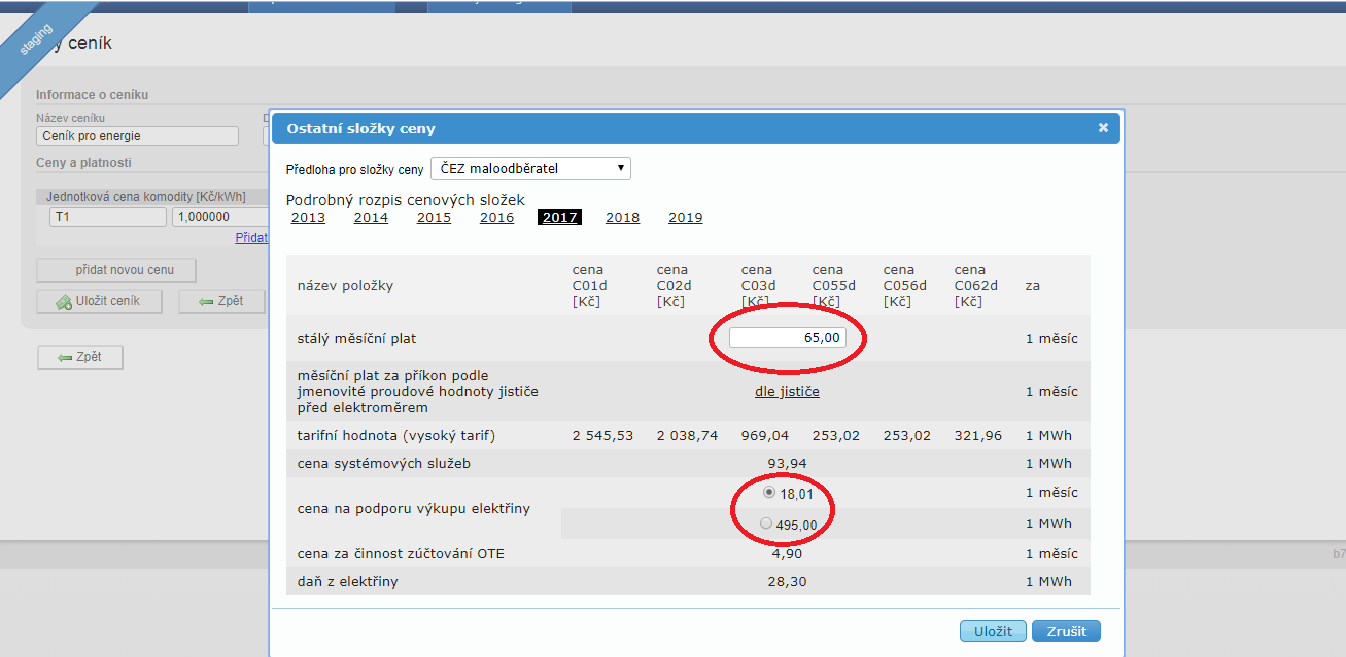Viewport: 1346px width, 657px height.
Task: Open the 2016 price breakdown
Action: (496, 218)
